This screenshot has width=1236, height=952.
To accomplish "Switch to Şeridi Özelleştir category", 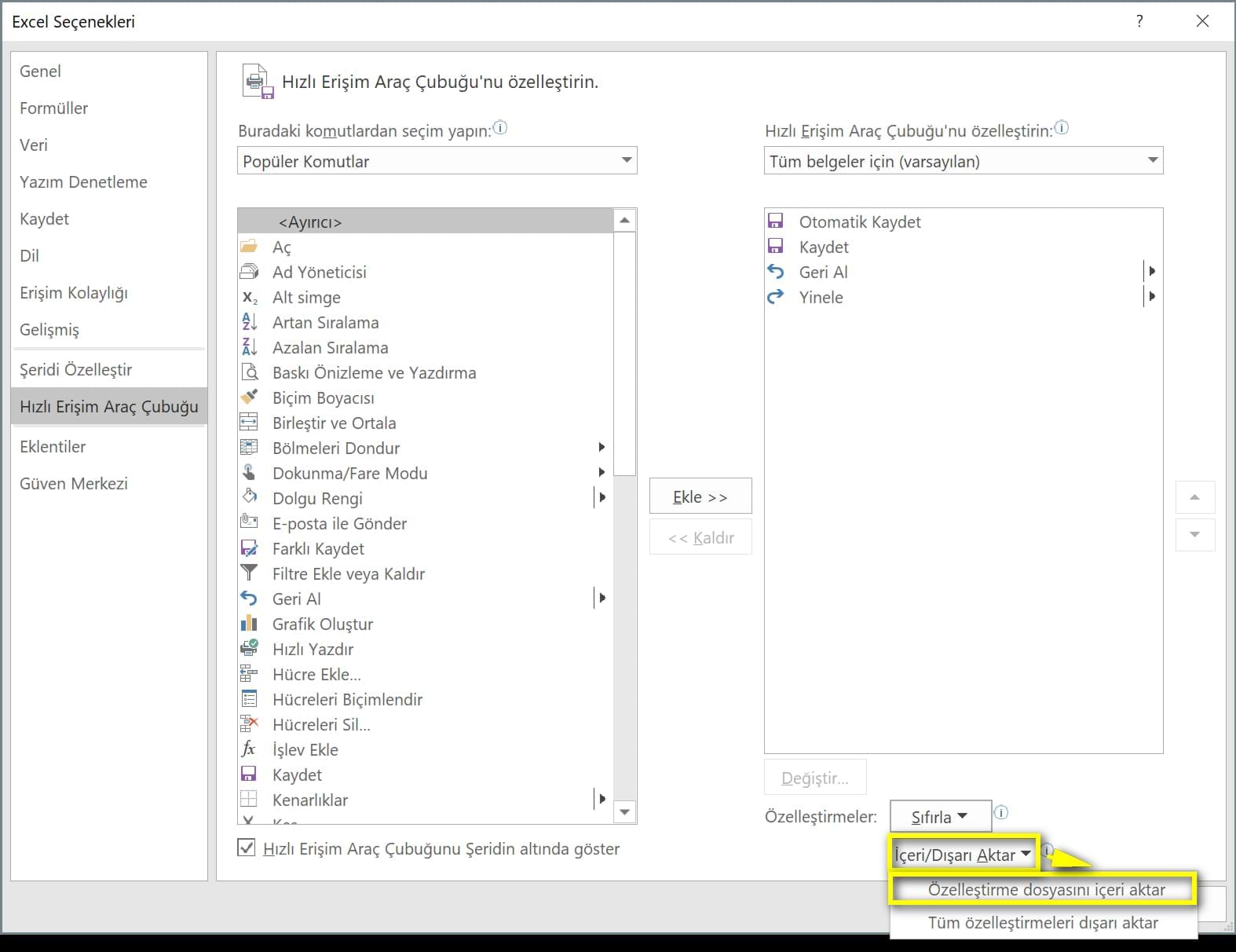I will pos(109,369).
